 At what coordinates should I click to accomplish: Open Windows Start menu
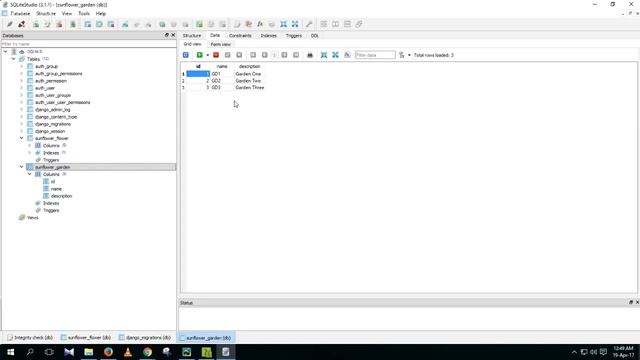10,352
